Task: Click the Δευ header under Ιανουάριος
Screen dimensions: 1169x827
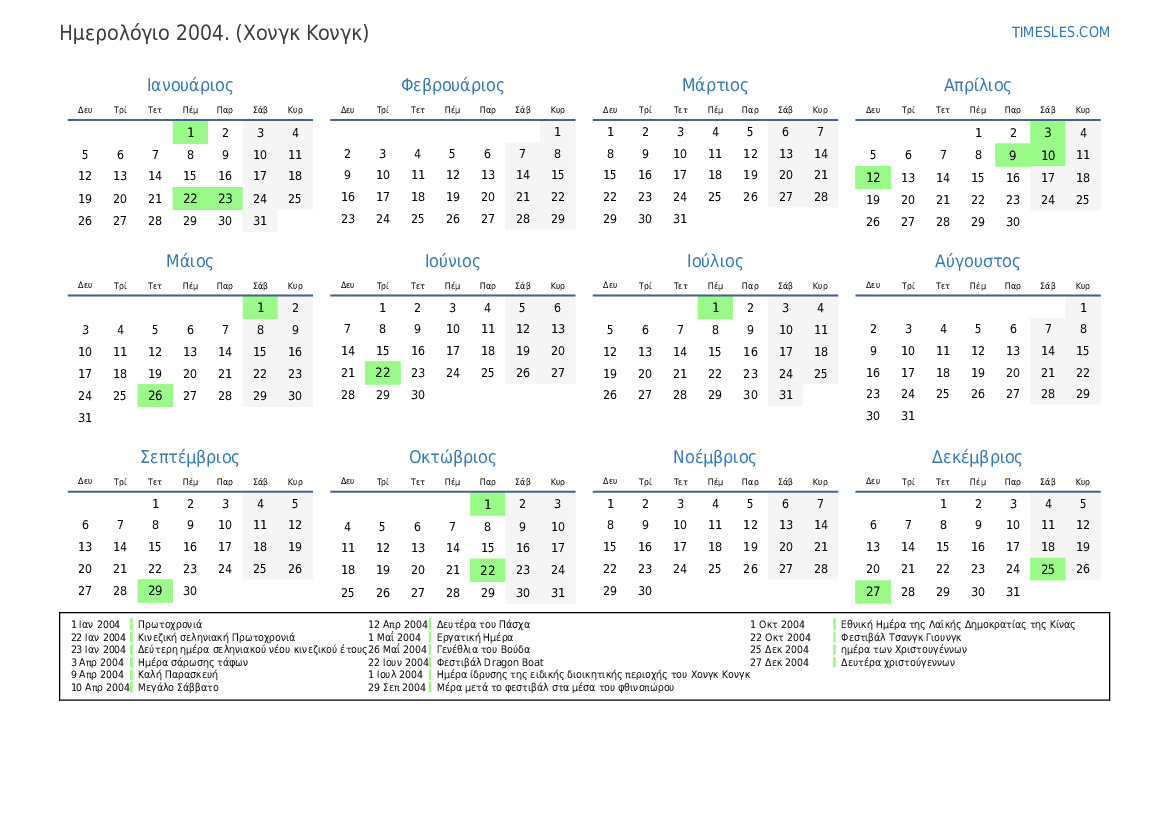Action: coord(85,110)
